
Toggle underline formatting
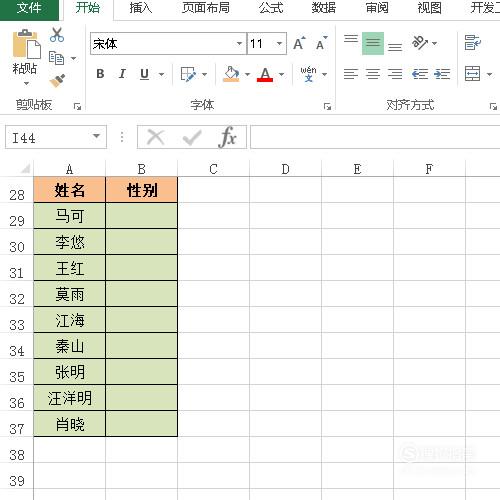(144, 74)
